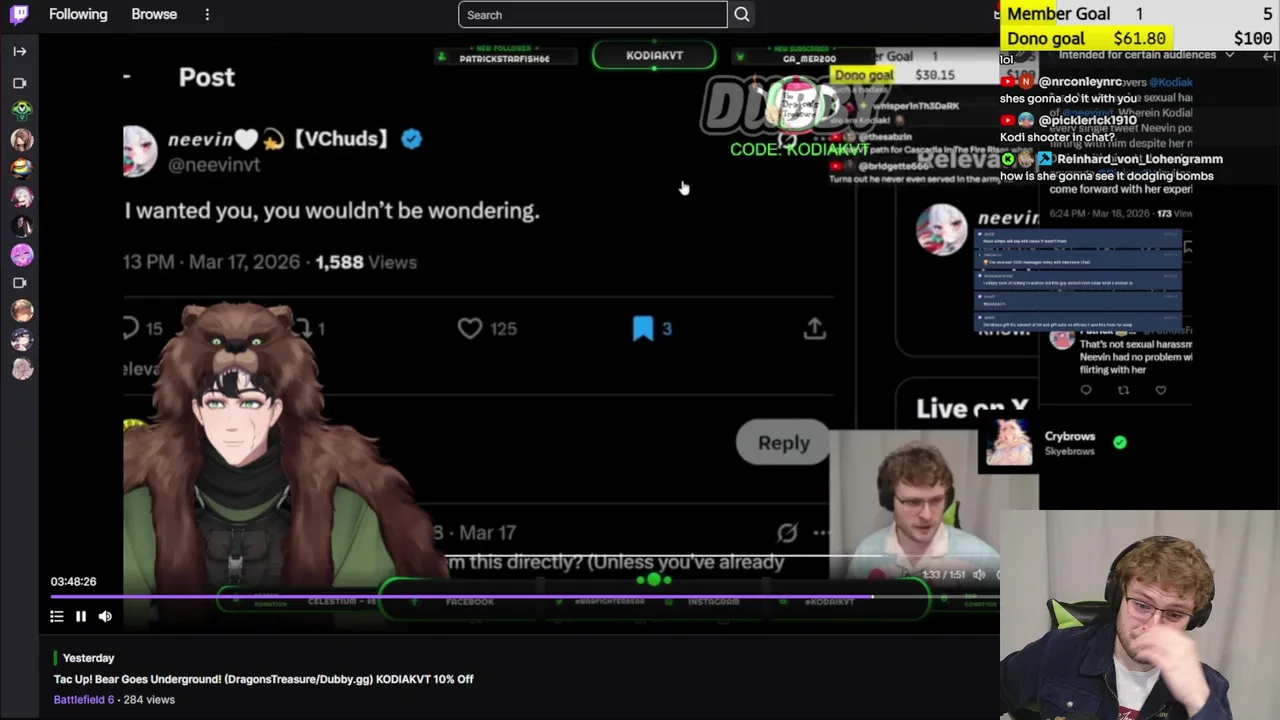This screenshot has height=720, width=1280.
Task: Open the orange and blue channel avatar
Action: [x=21, y=168]
